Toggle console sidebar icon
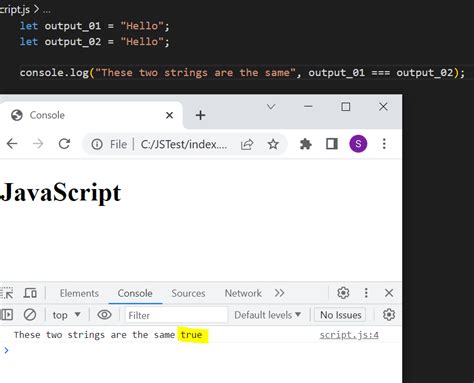 pos(7,315)
